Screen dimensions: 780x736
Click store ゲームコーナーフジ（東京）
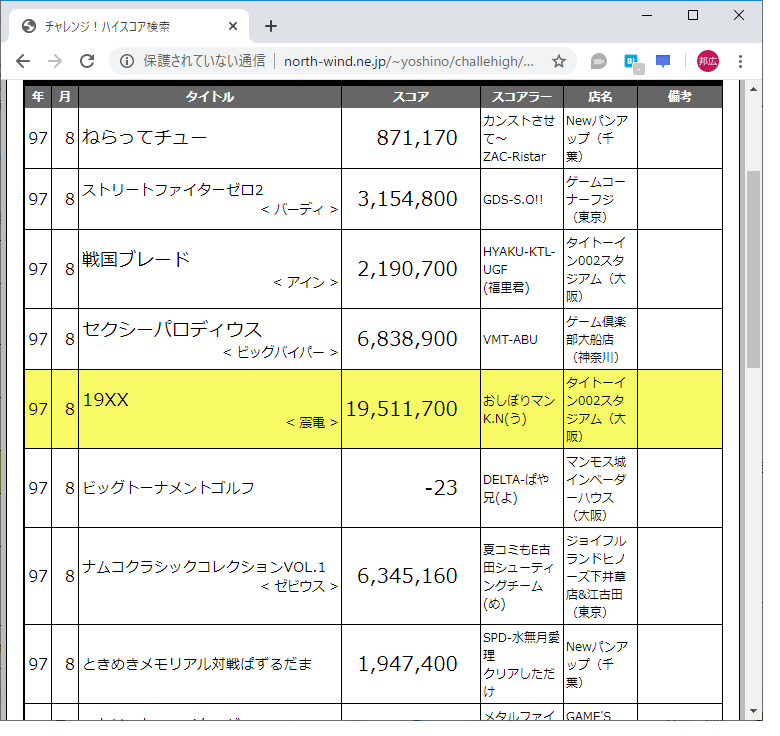coord(595,199)
